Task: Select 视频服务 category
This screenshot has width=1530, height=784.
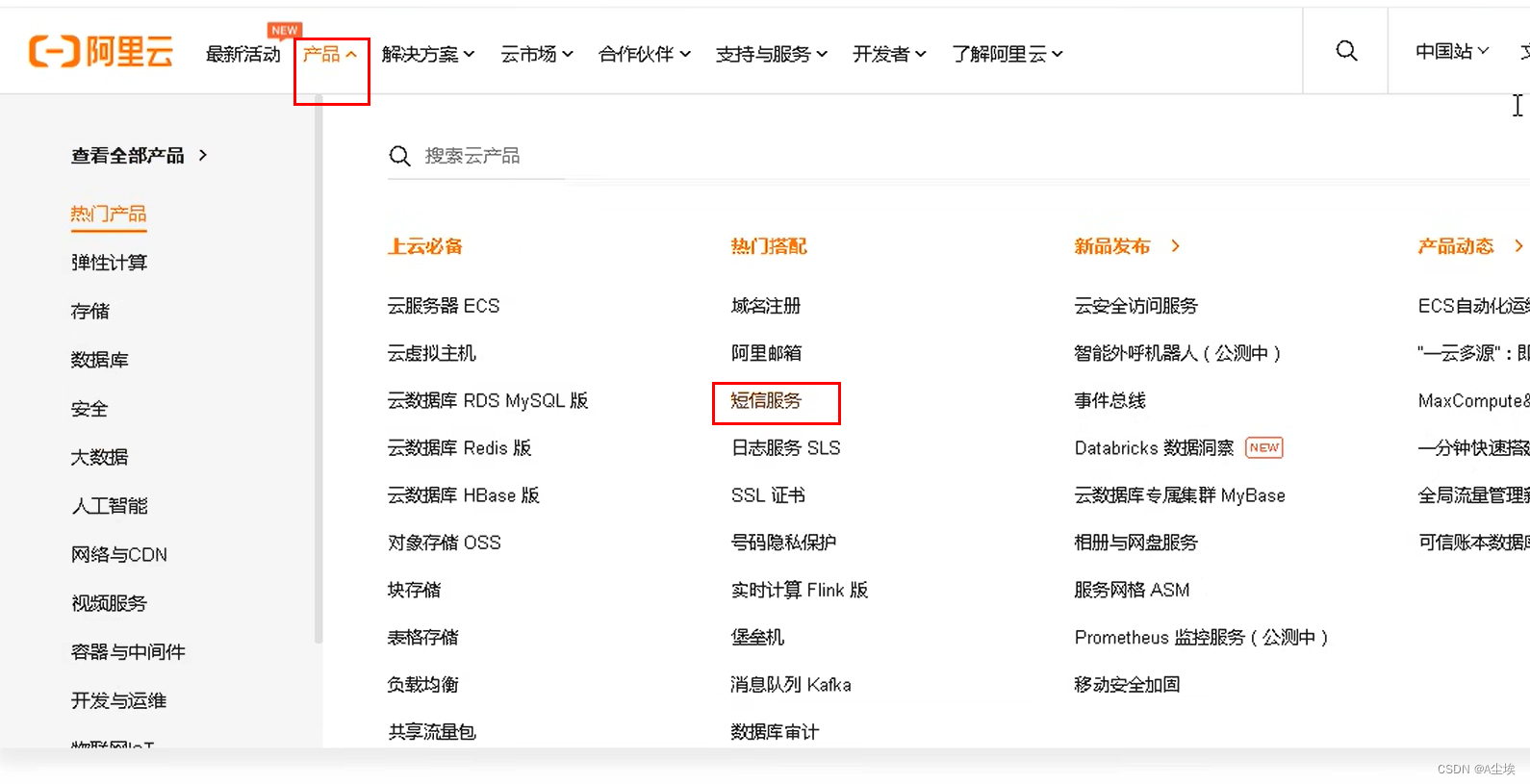Action: click(109, 603)
